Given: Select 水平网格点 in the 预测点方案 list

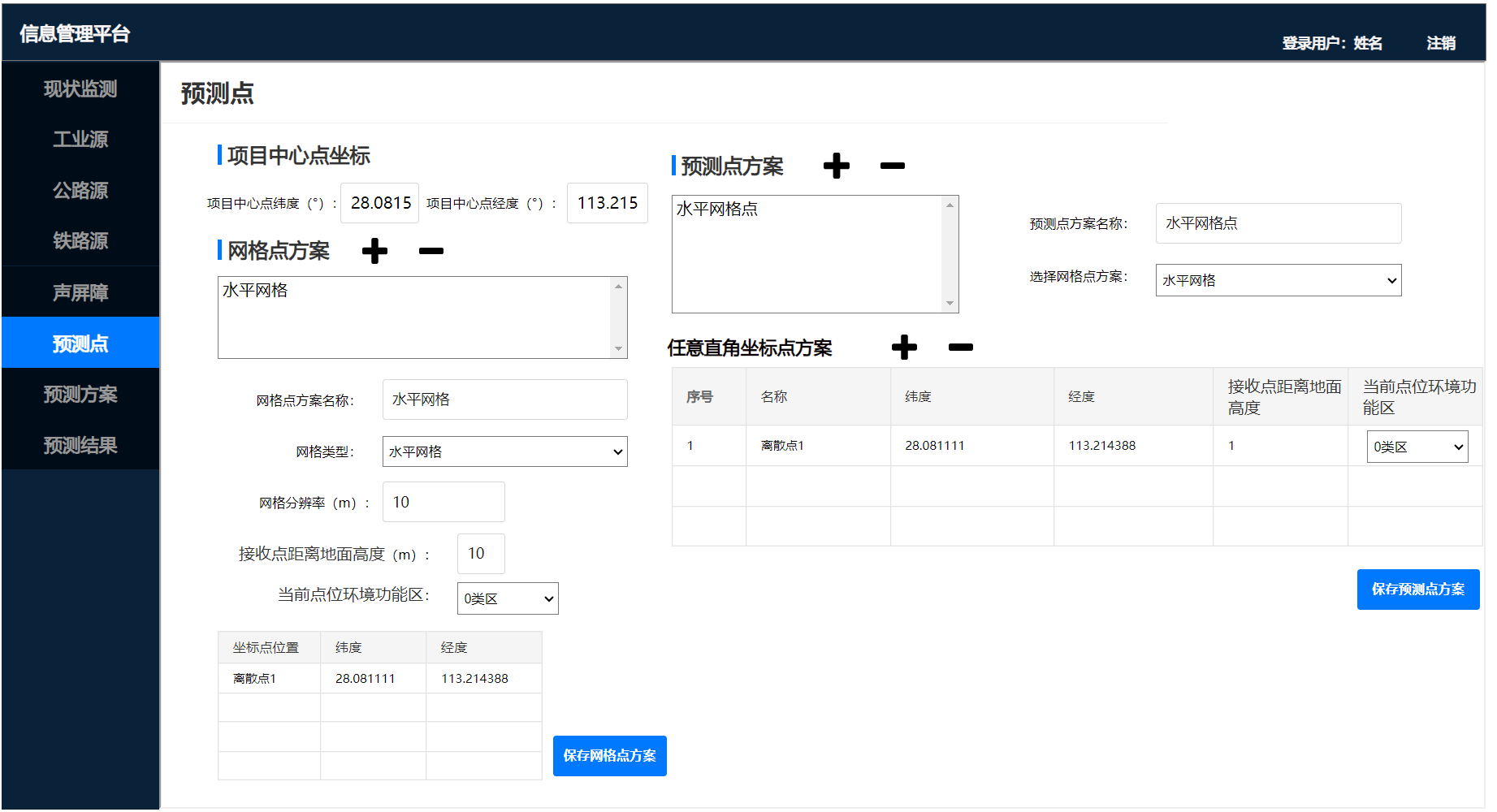Looking at the screenshot, I should pyautogui.click(x=717, y=209).
